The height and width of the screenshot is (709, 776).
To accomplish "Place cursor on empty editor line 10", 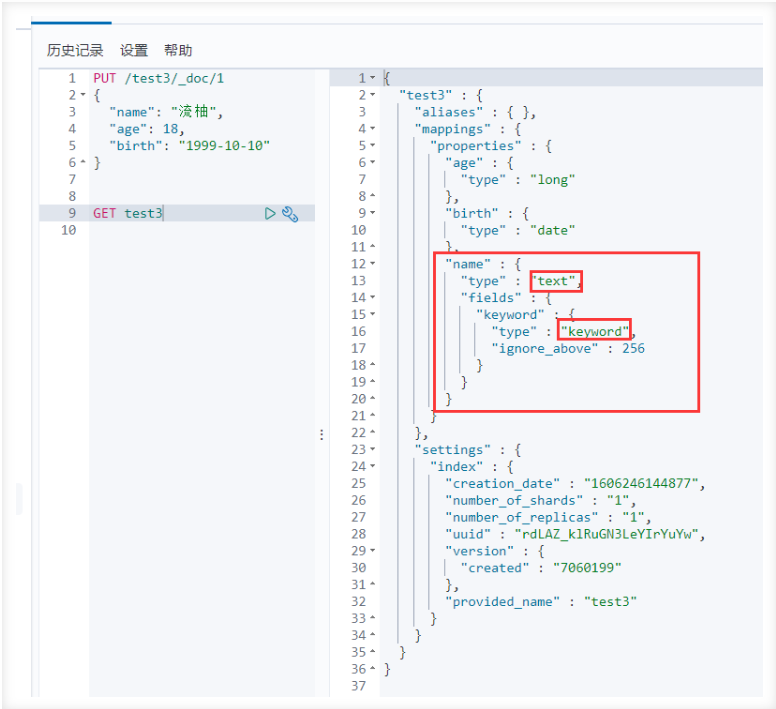I will 202,230.
